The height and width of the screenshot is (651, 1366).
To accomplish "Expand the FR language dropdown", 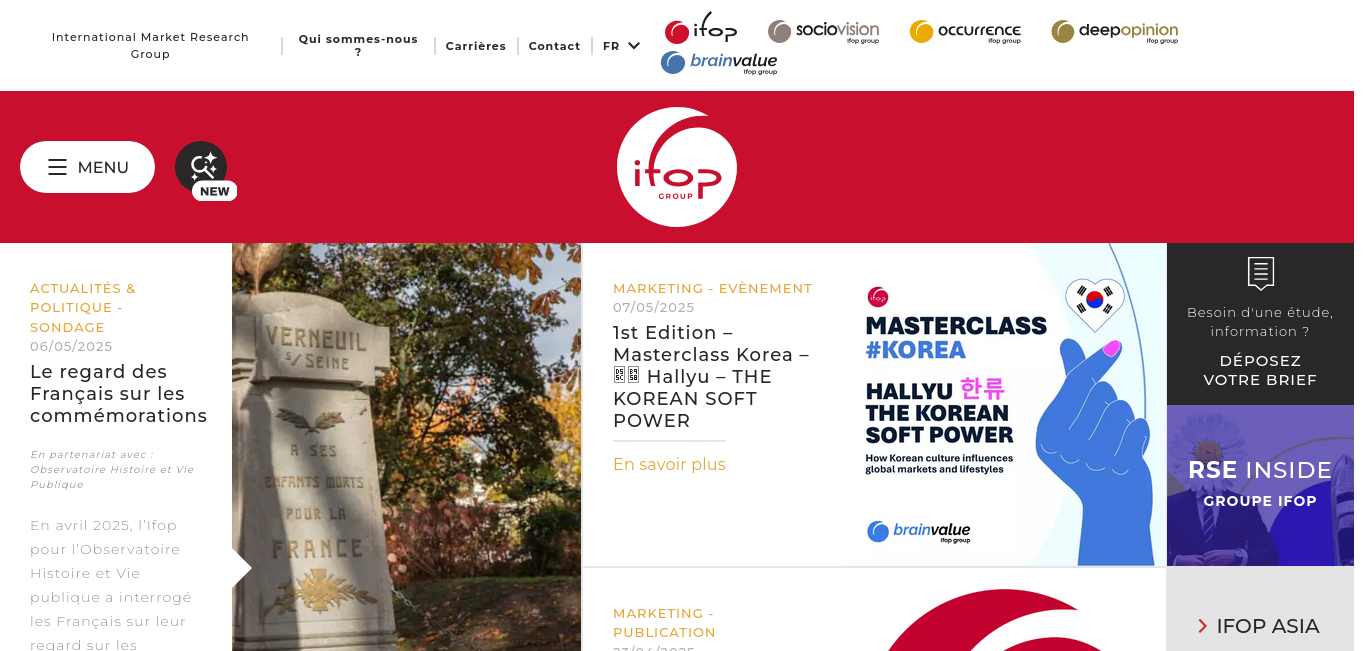I will click(x=621, y=46).
